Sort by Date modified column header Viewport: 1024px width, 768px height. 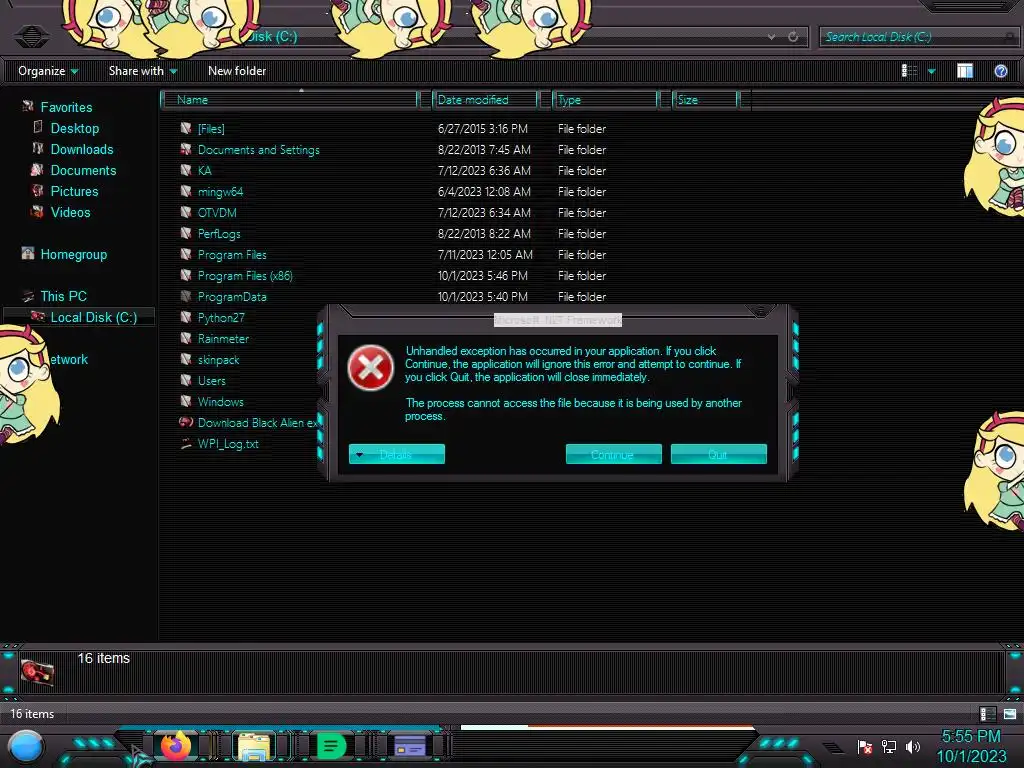pyautogui.click(x=485, y=100)
